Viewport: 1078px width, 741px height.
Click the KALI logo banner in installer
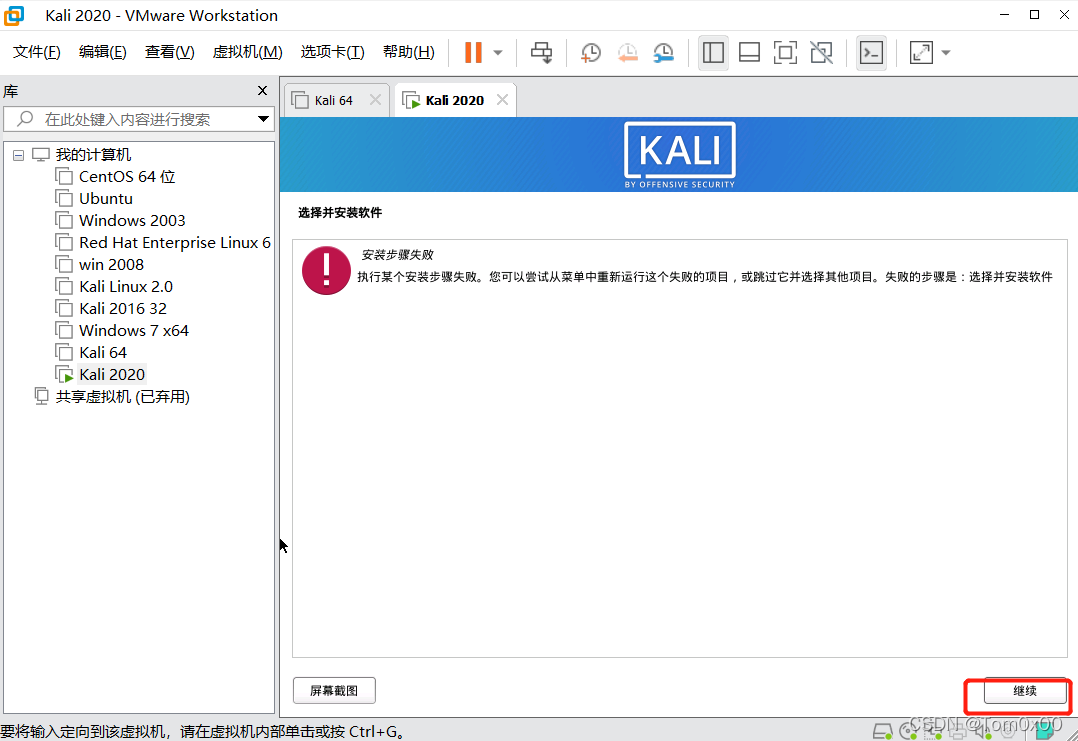679,155
